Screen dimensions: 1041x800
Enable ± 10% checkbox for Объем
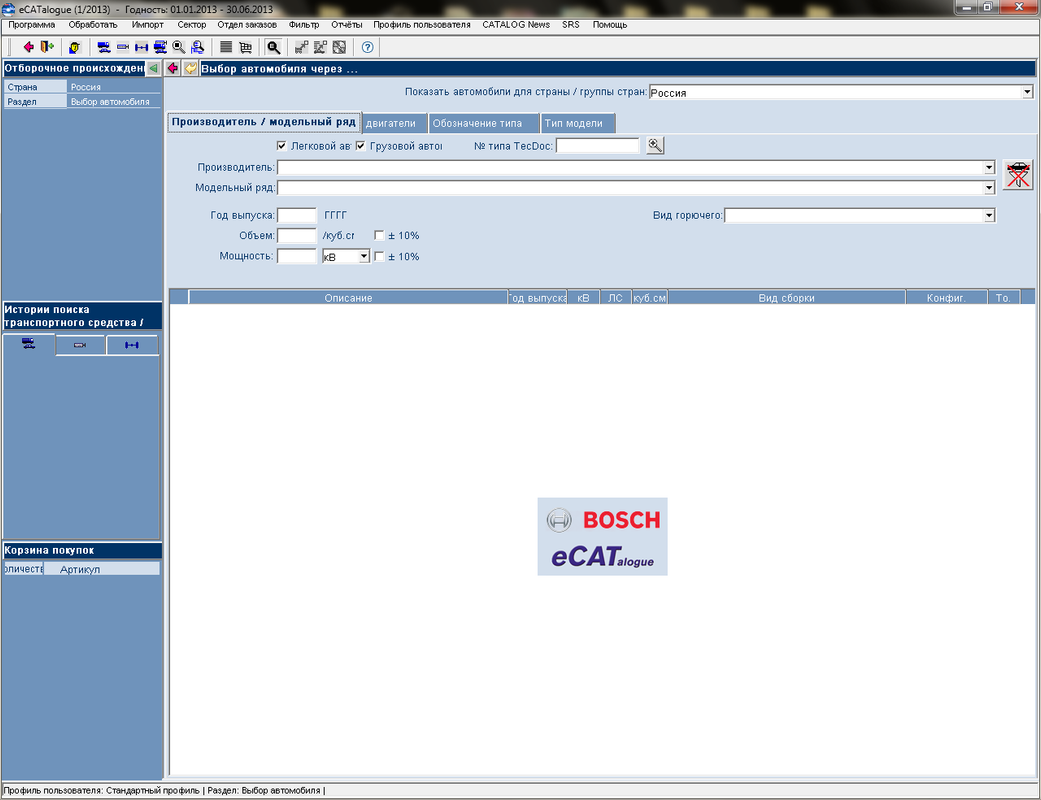tap(379, 236)
